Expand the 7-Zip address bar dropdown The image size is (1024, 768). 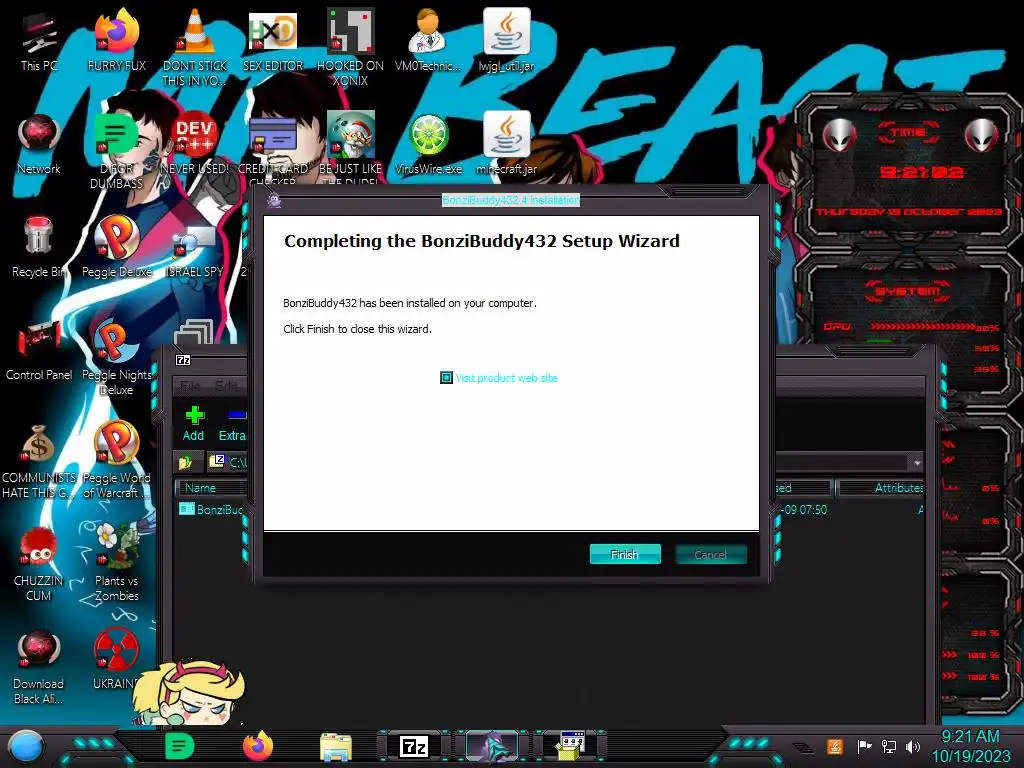click(917, 462)
